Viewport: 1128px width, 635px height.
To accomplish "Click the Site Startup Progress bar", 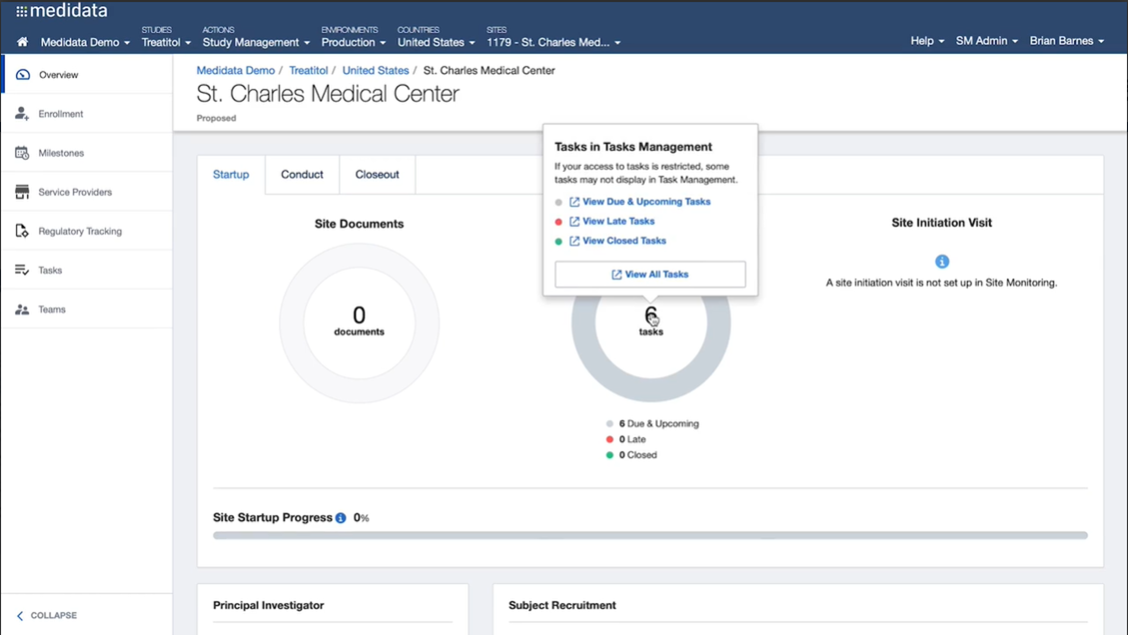I will pyautogui.click(x=650, y=536).
